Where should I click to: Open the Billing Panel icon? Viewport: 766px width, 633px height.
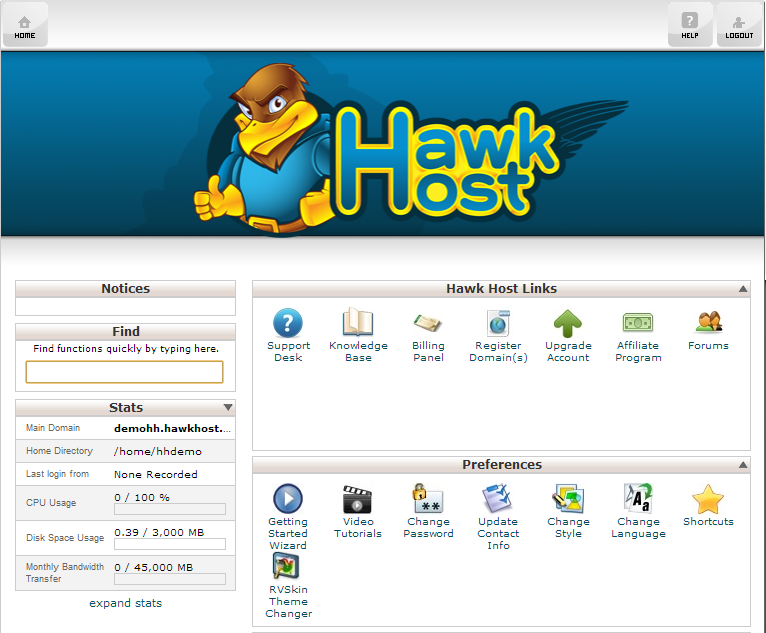click(x=428, y=323)
